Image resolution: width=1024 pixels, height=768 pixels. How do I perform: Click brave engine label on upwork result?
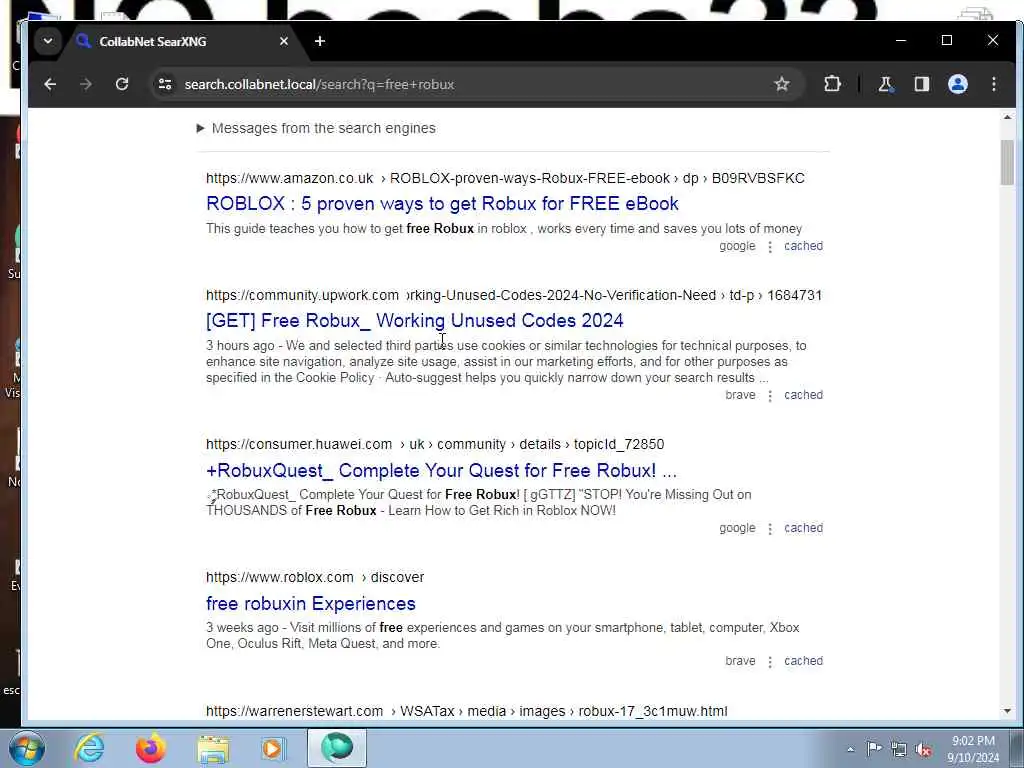click(x=740, y=395)
